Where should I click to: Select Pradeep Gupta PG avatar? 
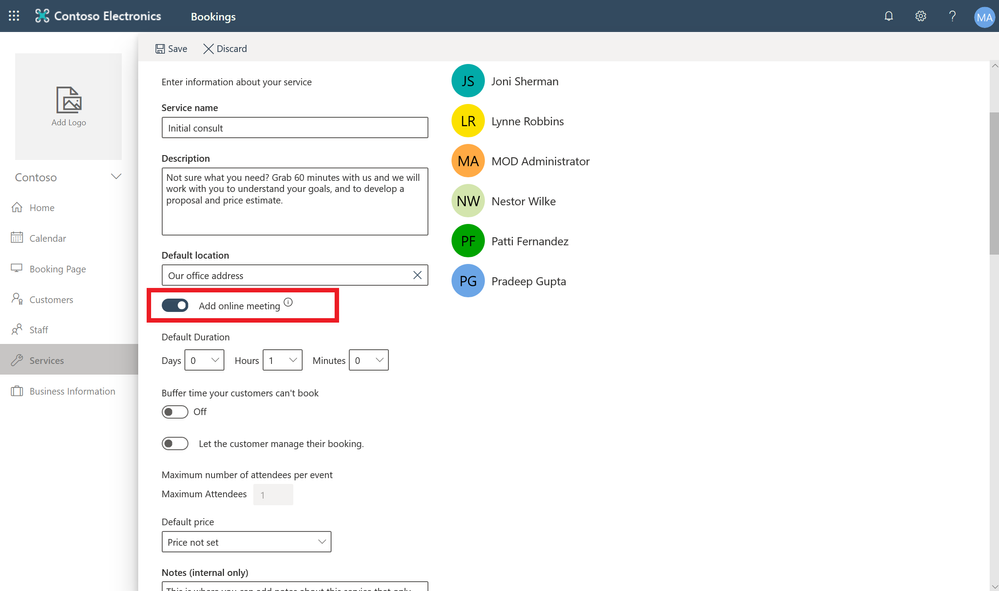(468, 281)
